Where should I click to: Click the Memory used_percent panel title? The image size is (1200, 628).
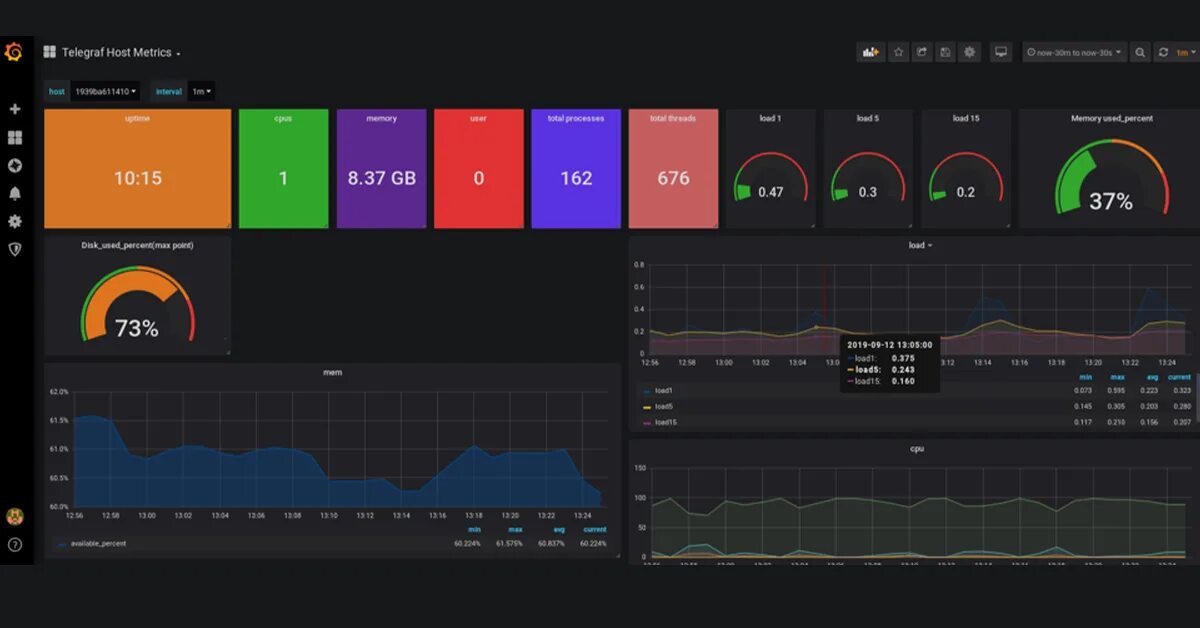point(1111,118)
